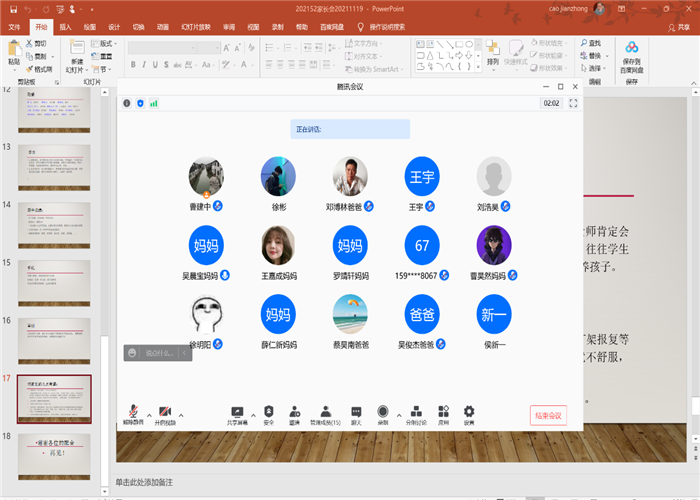Open the 形状填充 shape fill menu
700x500 pixels.
[x=550, y=43]
